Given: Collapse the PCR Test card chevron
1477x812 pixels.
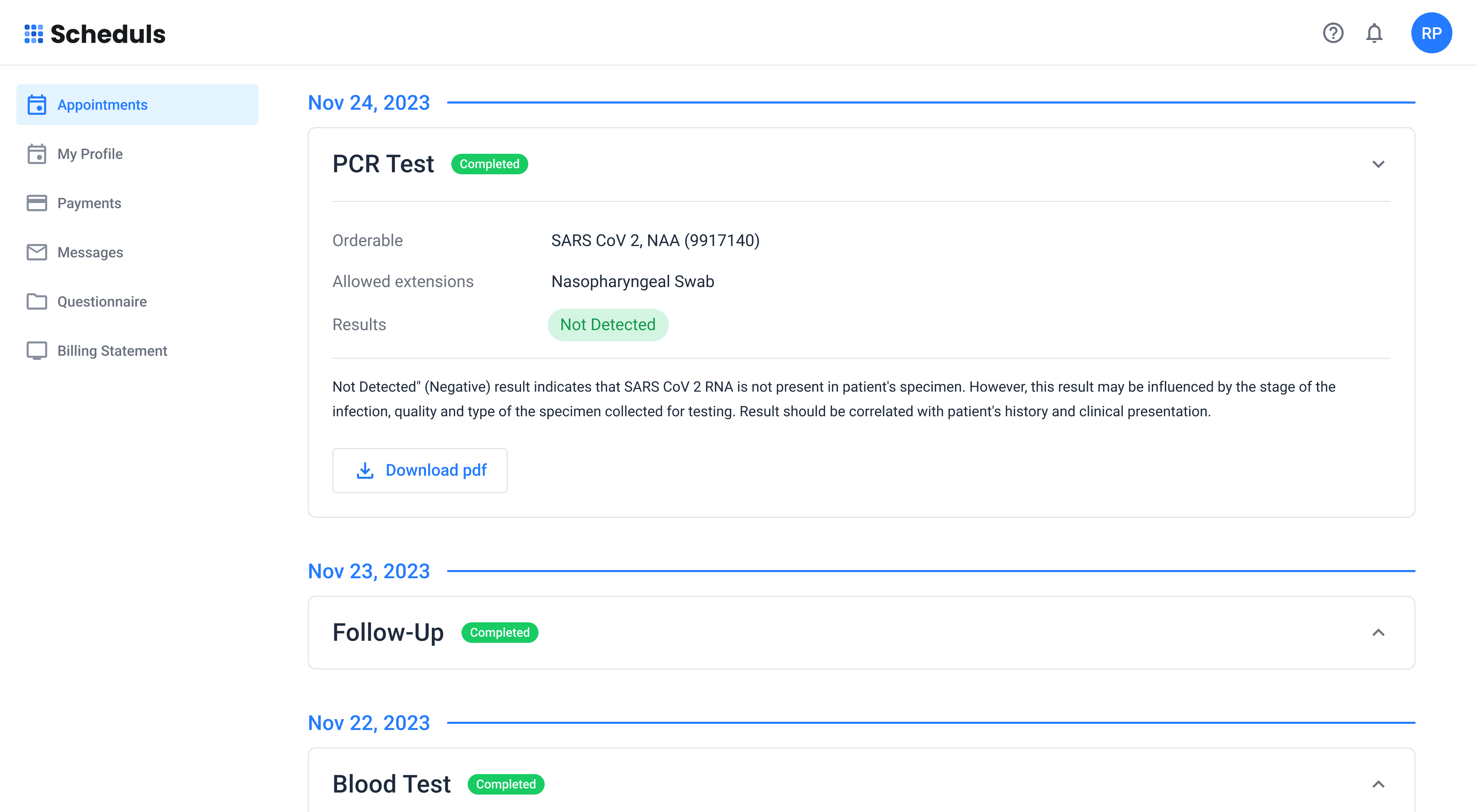Looking at the screenshot, I should [1379, 164].
